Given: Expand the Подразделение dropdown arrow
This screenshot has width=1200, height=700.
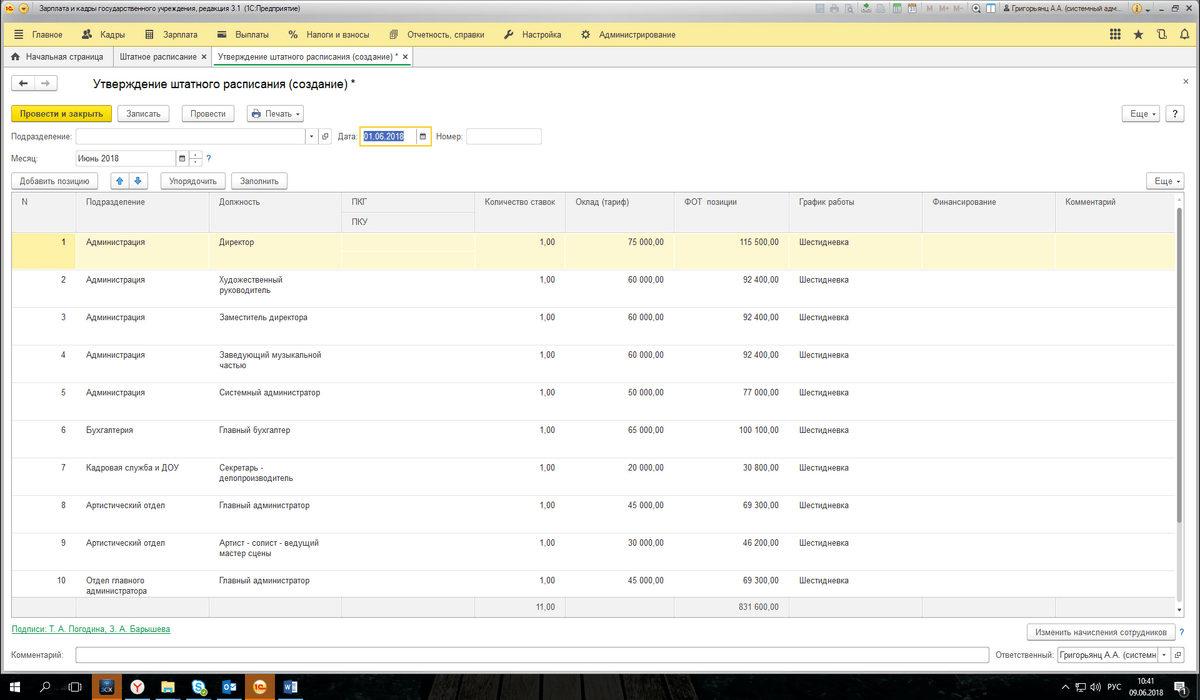Looking at the screenshot, I should 311,136.
